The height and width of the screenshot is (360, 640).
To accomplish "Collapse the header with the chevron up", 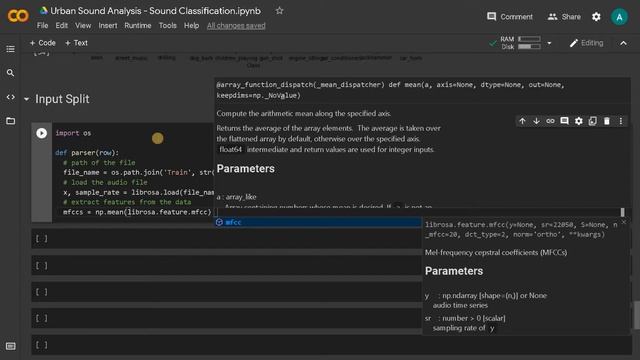I will pos(623,43).
